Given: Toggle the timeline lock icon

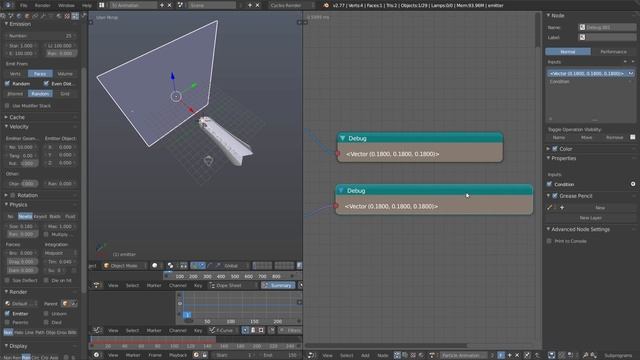Looking at the screenshot, I should pyautogui.click(x=204, y=355).
